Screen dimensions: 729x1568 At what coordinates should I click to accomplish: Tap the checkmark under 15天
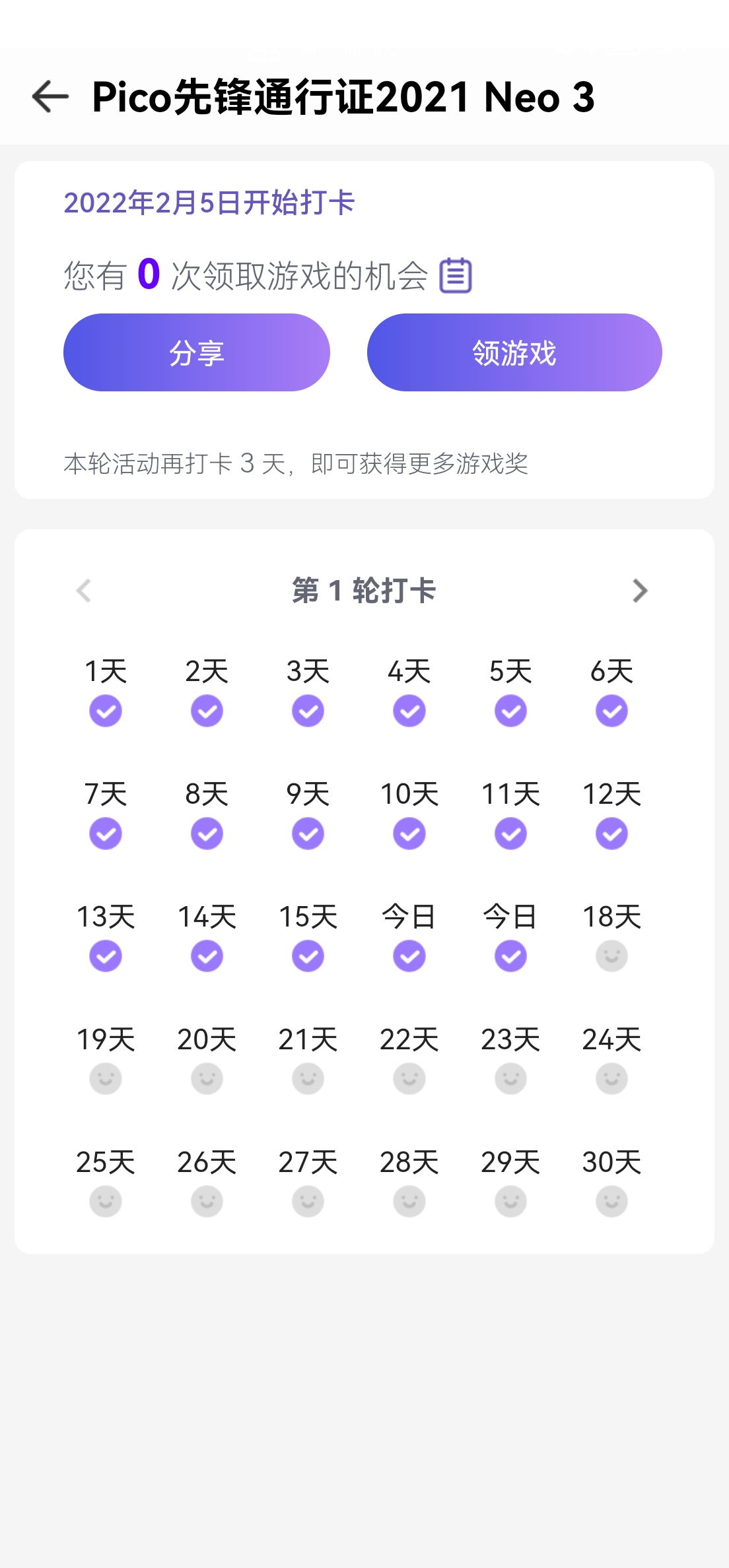pos(308,956)
